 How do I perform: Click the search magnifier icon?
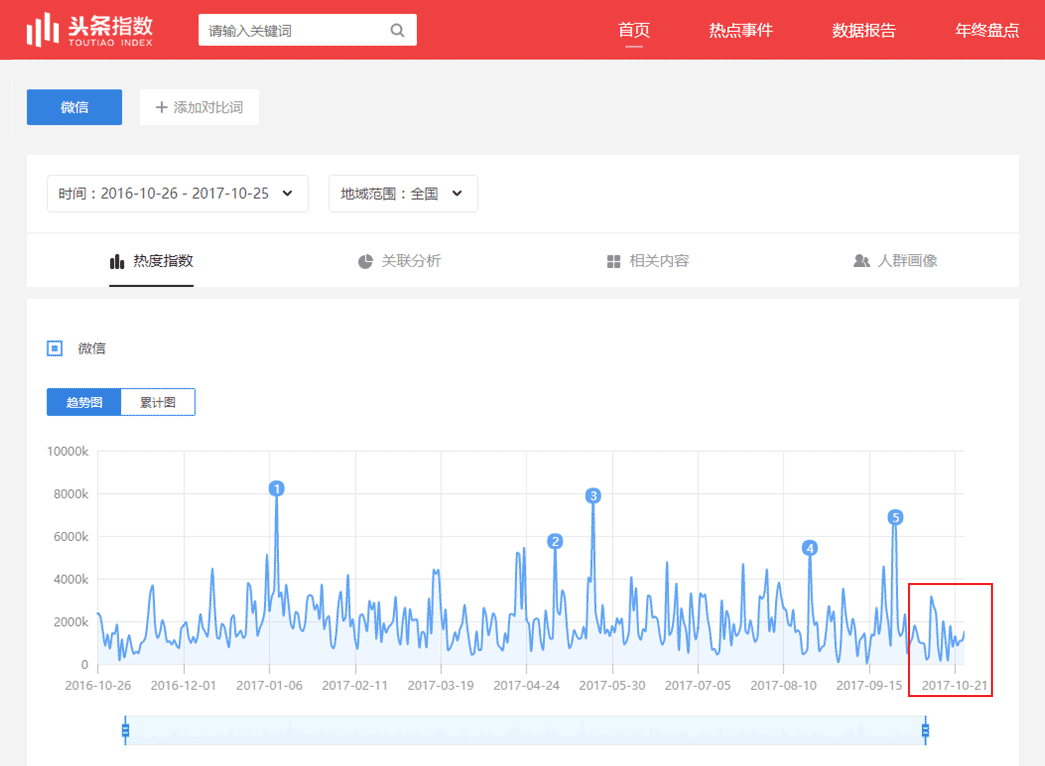[397, 31]
